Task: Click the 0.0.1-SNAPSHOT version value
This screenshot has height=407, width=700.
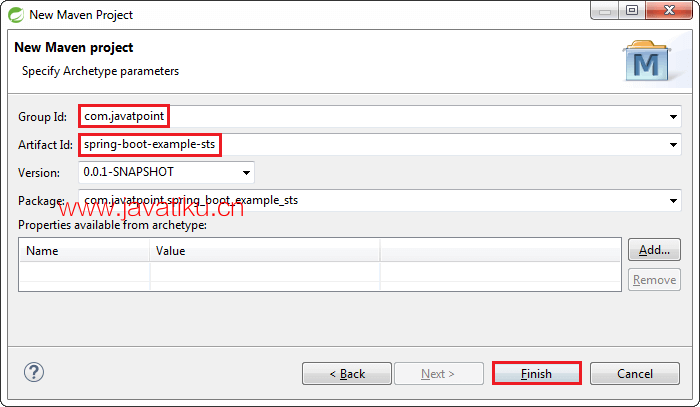Action: 129,172
